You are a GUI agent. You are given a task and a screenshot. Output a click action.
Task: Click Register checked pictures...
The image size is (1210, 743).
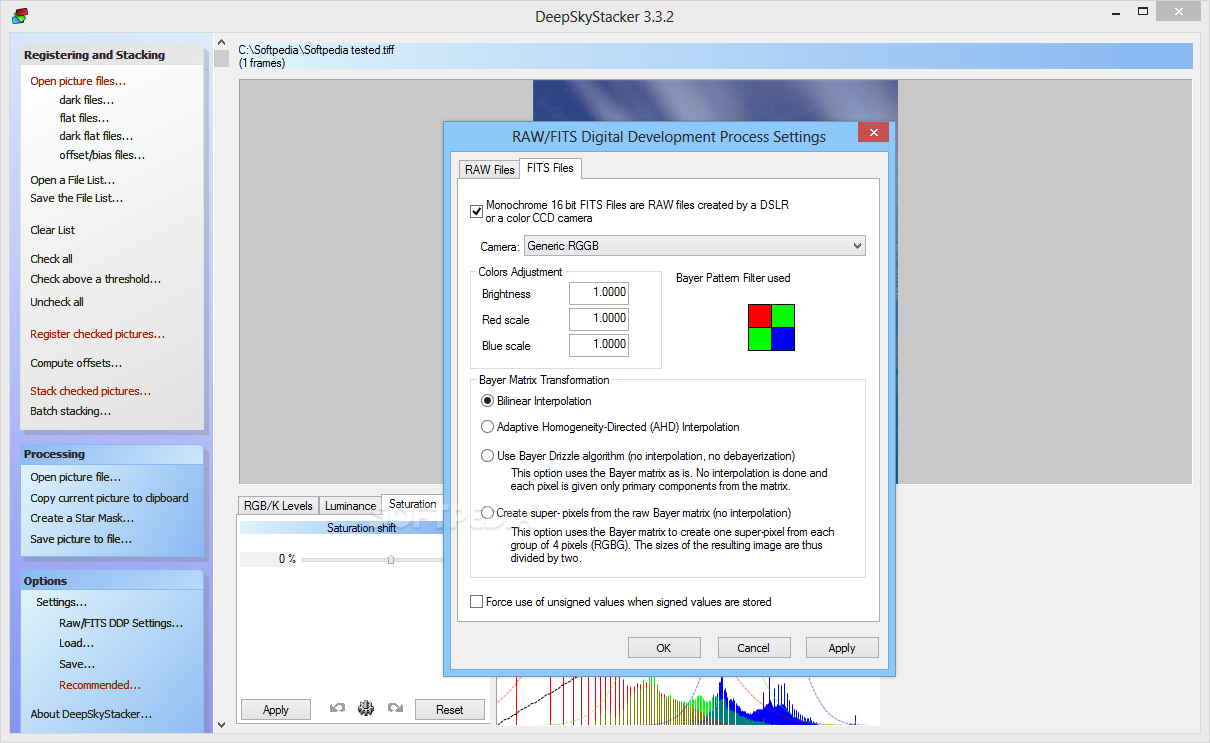tap(98, 334)
